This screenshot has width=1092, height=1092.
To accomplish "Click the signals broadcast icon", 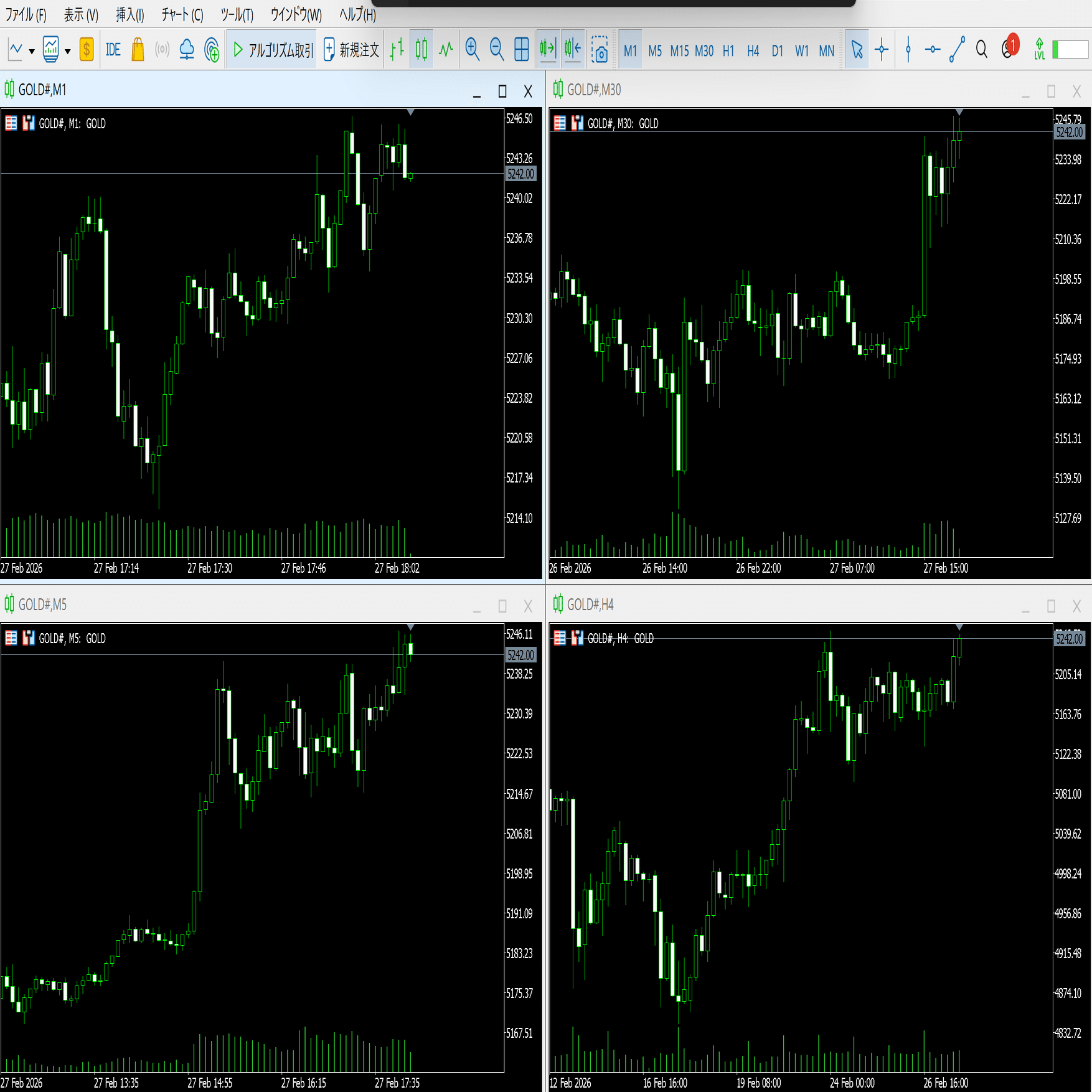I will pos(162,49).
